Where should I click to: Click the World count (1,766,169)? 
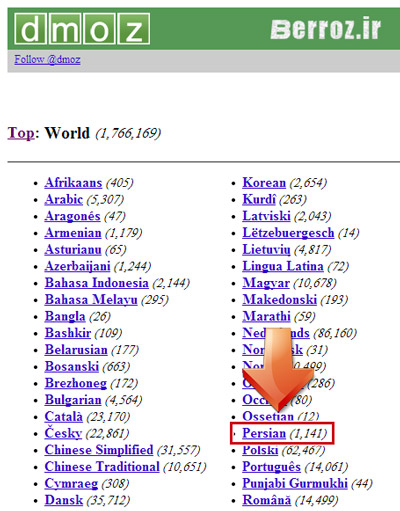[128, 133]
